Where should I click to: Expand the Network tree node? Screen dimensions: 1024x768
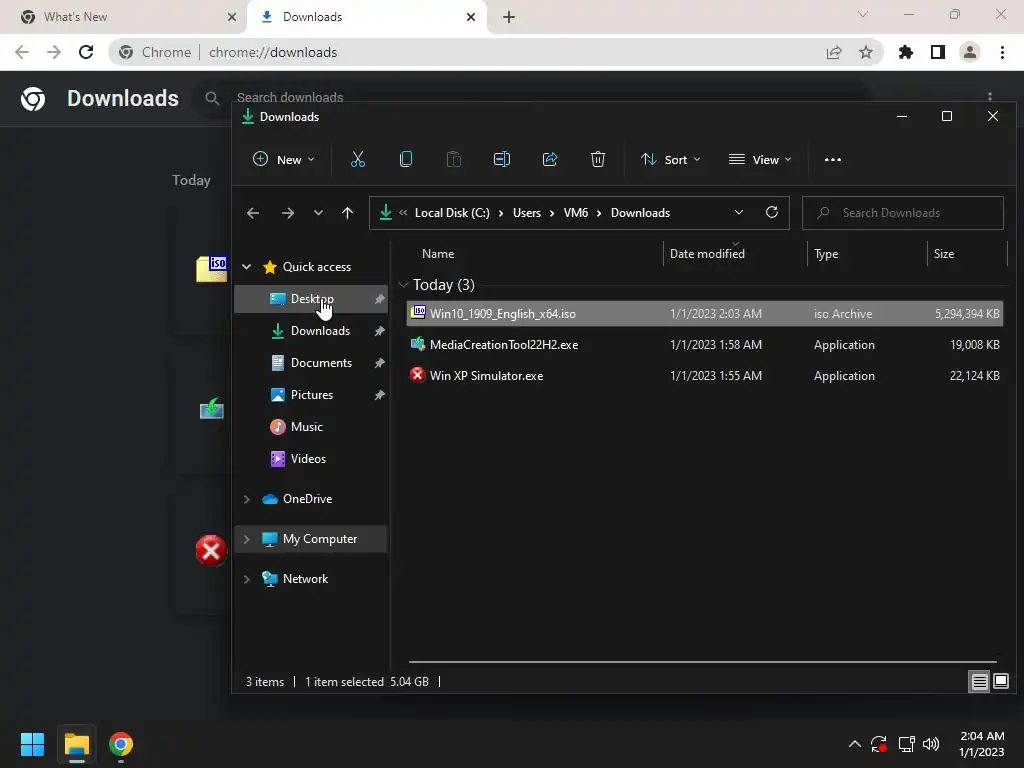click(x=247, y=579)
